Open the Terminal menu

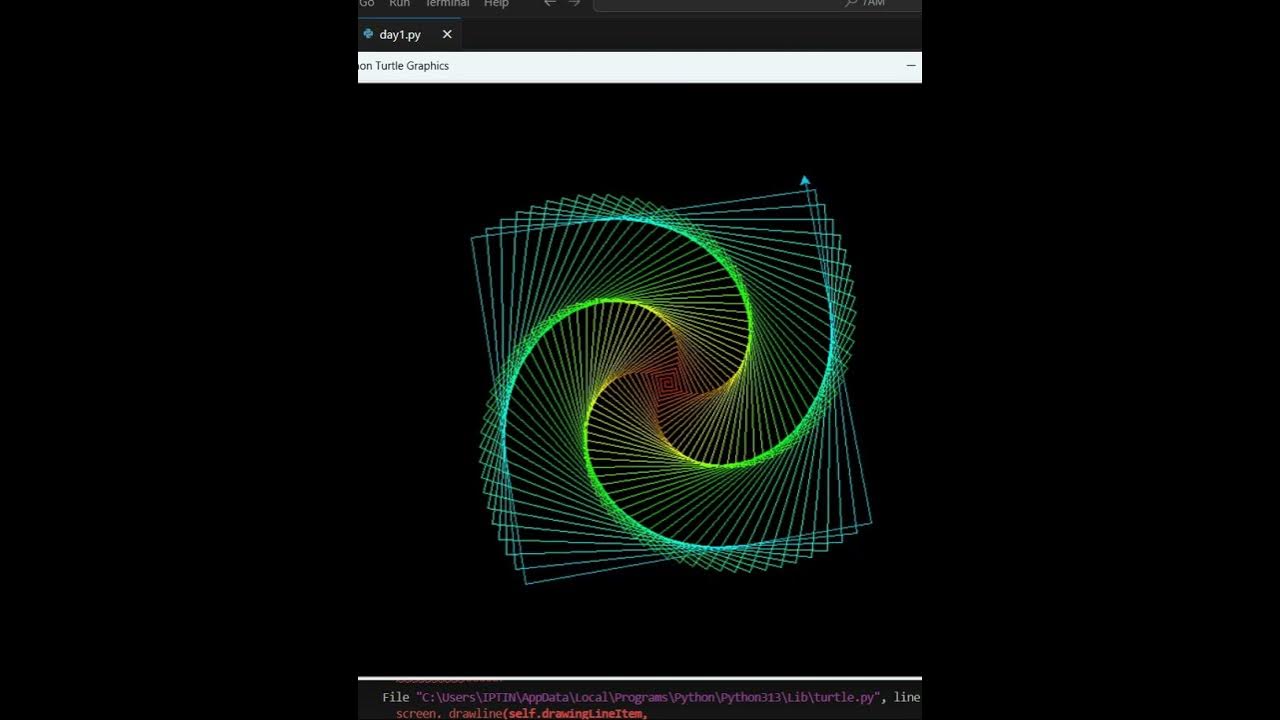pos(447,4)
